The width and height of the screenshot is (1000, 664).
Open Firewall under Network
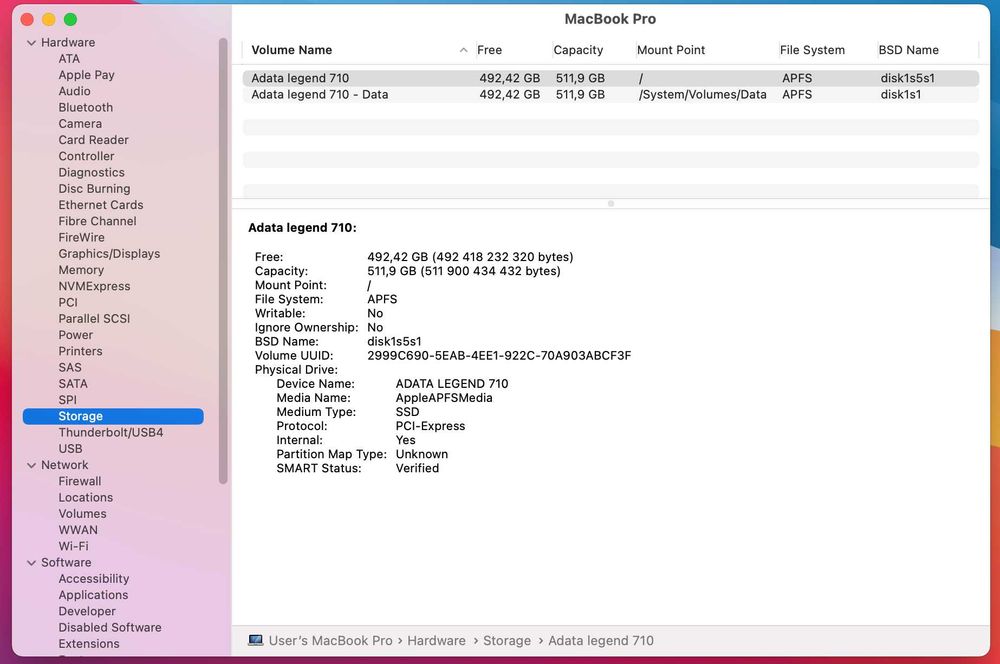[80, 482]
